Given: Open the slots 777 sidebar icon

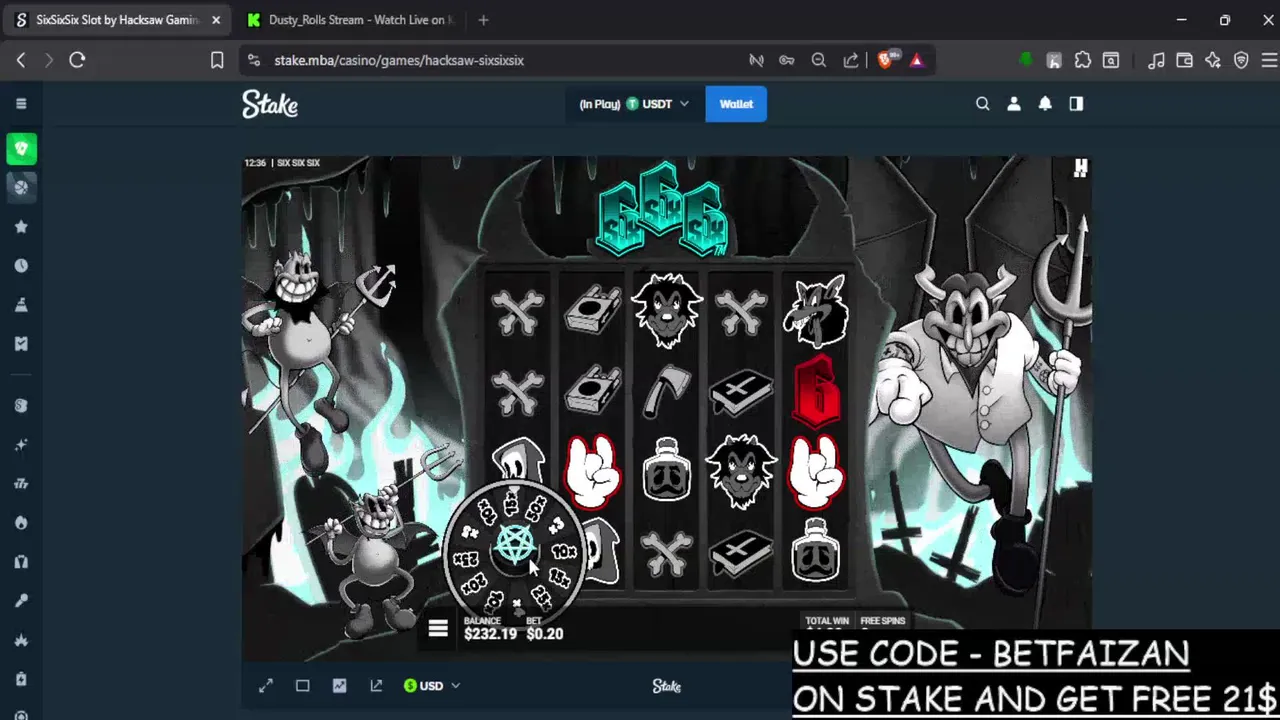Looking at the screenshot, I should click(21, 484).
